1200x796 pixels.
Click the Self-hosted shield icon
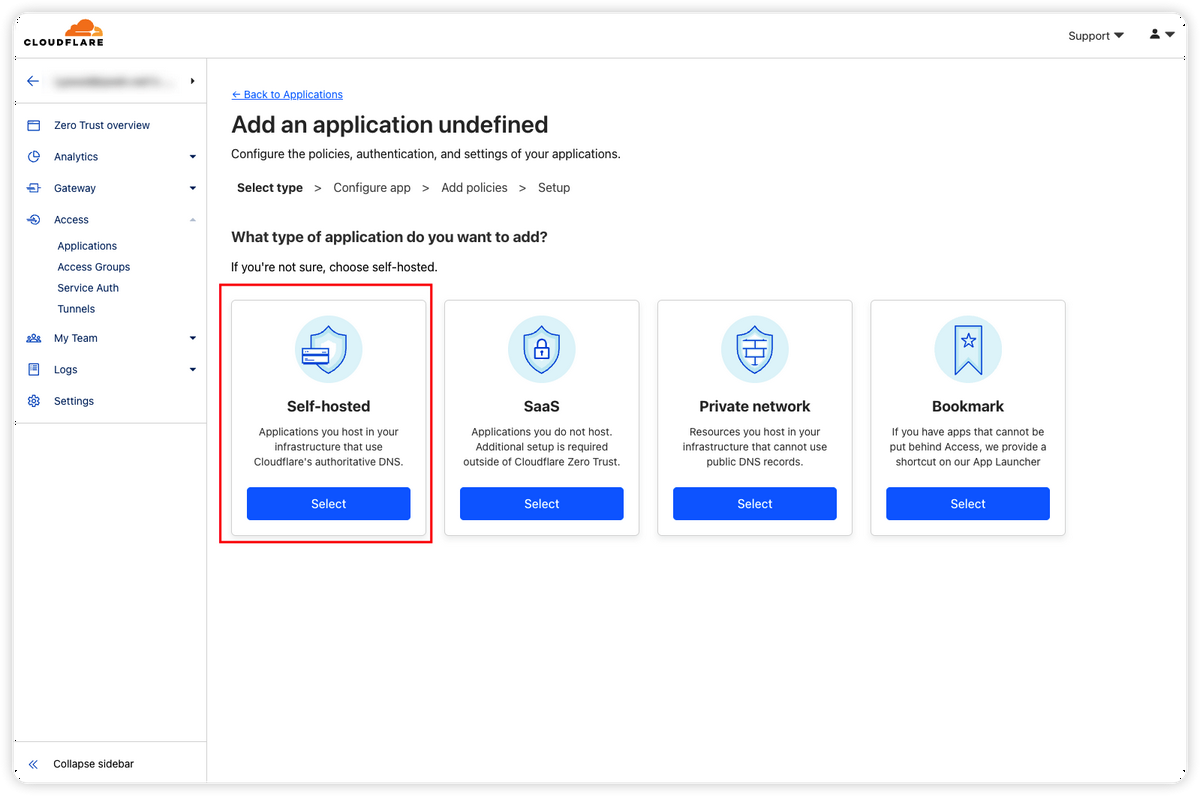pyautogui.click(x=328, y=349)
